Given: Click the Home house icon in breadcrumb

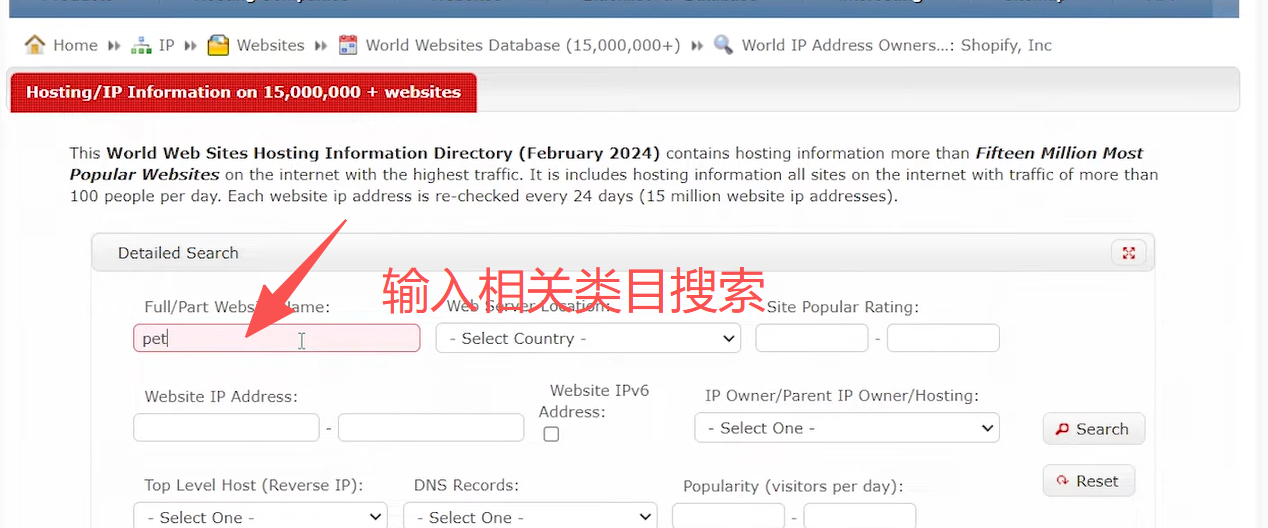Looking at the screenshot, I should (35, 45).
